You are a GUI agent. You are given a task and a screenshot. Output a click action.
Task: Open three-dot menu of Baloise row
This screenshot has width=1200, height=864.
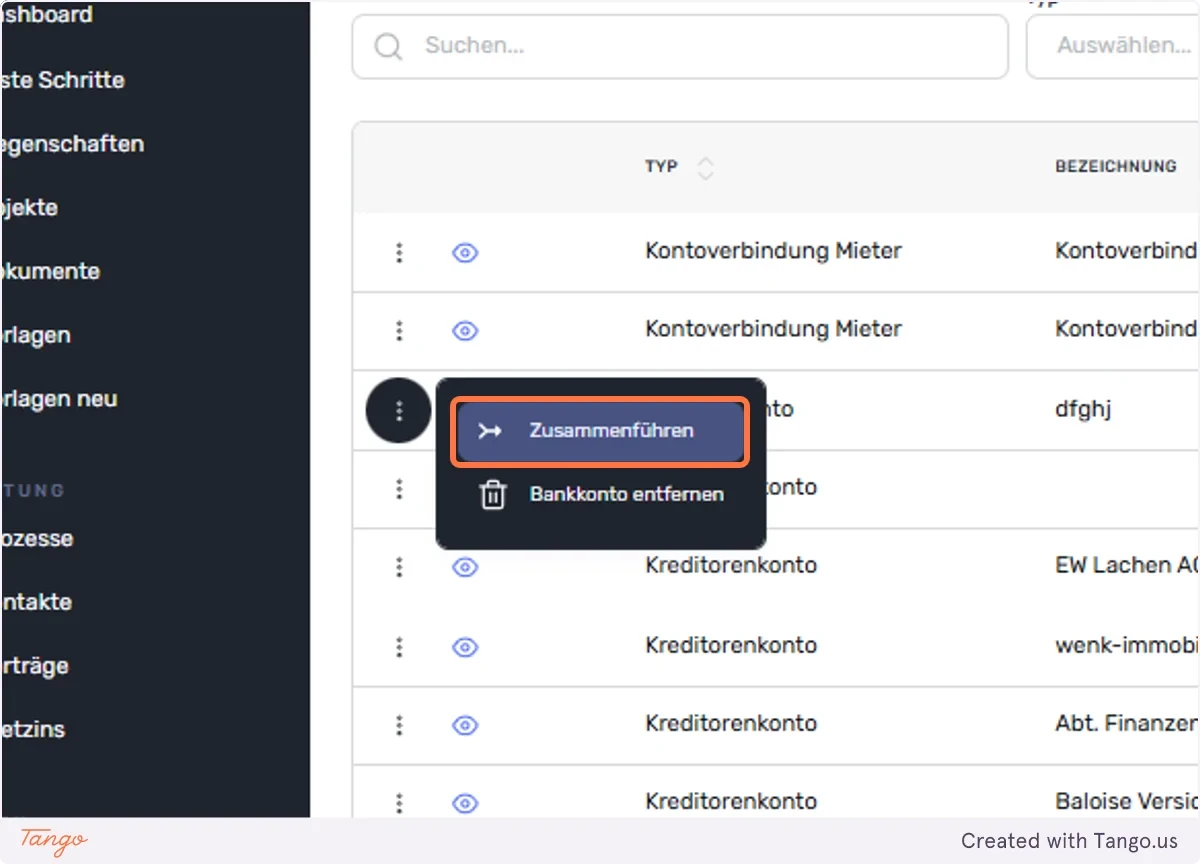(399, 803)
